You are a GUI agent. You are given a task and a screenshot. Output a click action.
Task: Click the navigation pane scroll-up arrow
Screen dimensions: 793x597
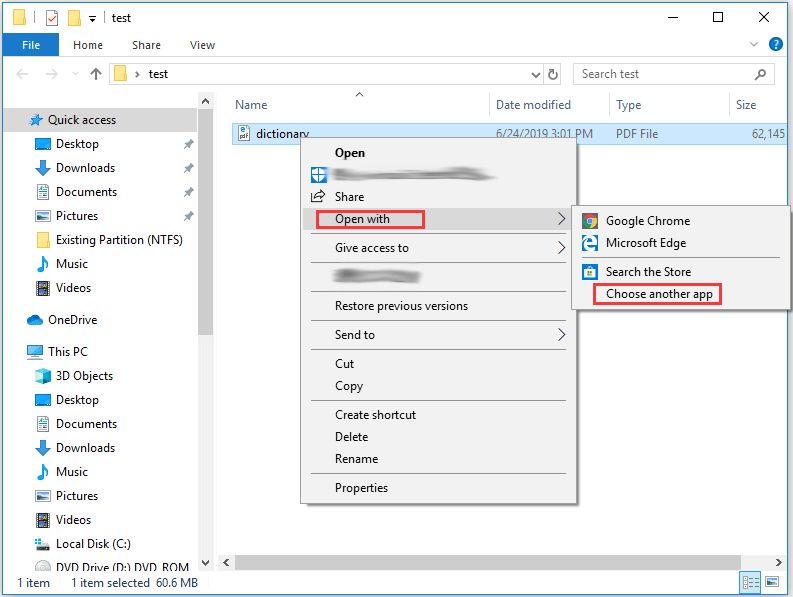point(205,101)
